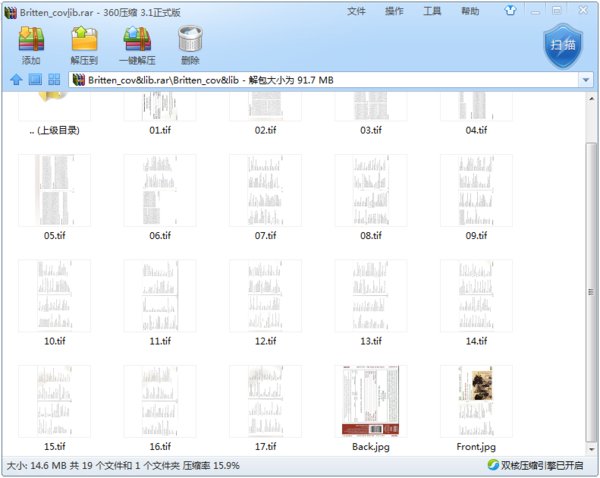600x478 pixels.
Task: Open the 帮助 (Help) menu
Action: (470, 12)
